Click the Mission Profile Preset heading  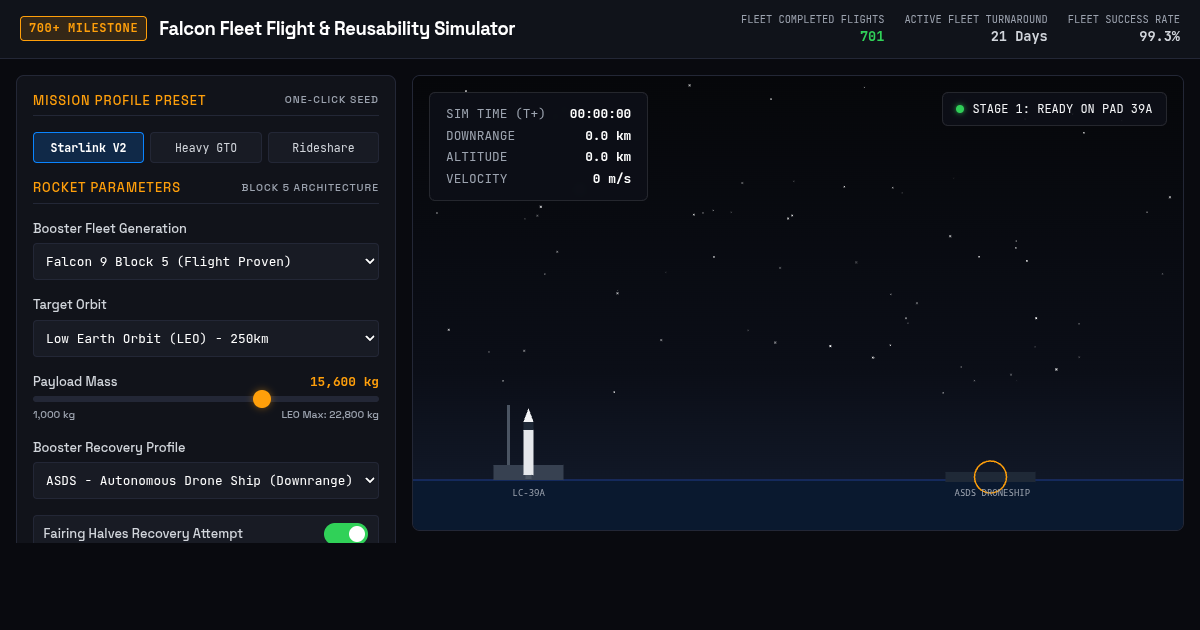[x=119, y=100]
